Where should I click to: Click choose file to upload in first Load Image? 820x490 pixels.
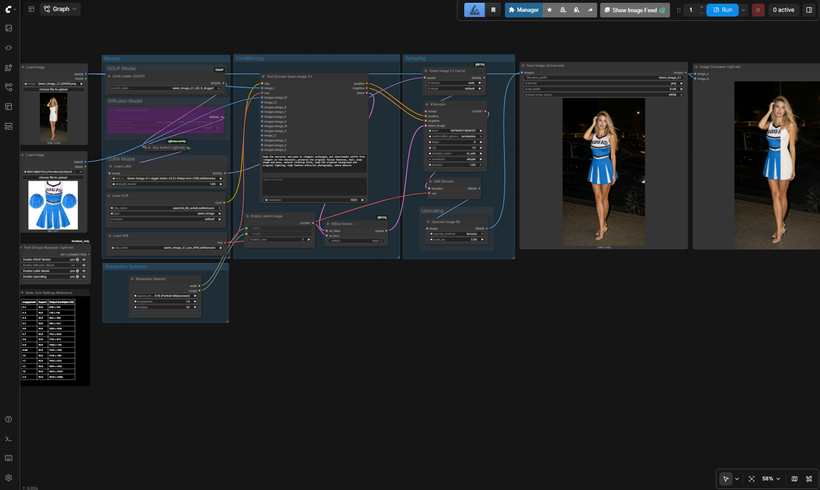pyautogui.click(x=53, y=89)
